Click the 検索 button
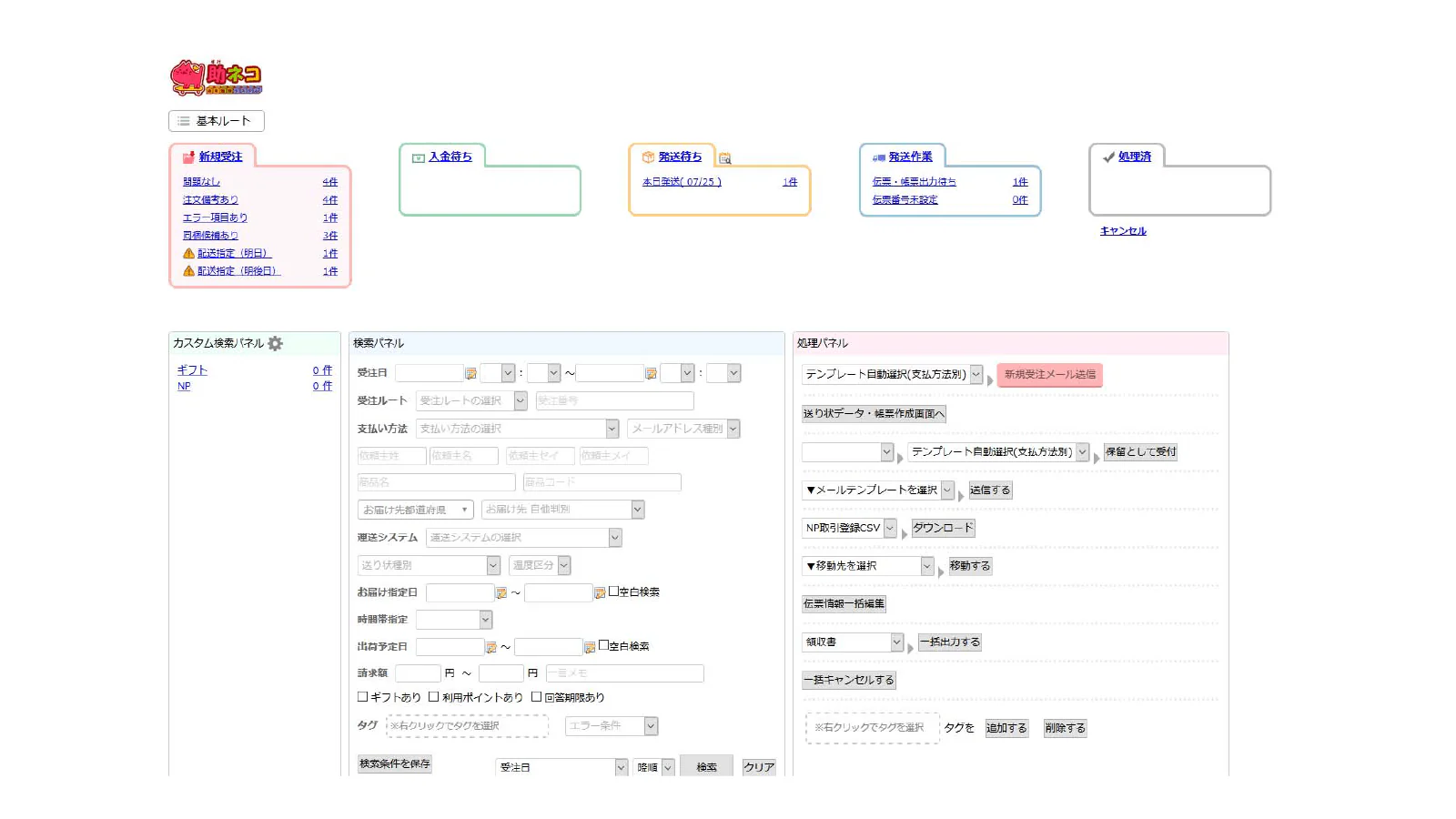 [x=706, y=767]
